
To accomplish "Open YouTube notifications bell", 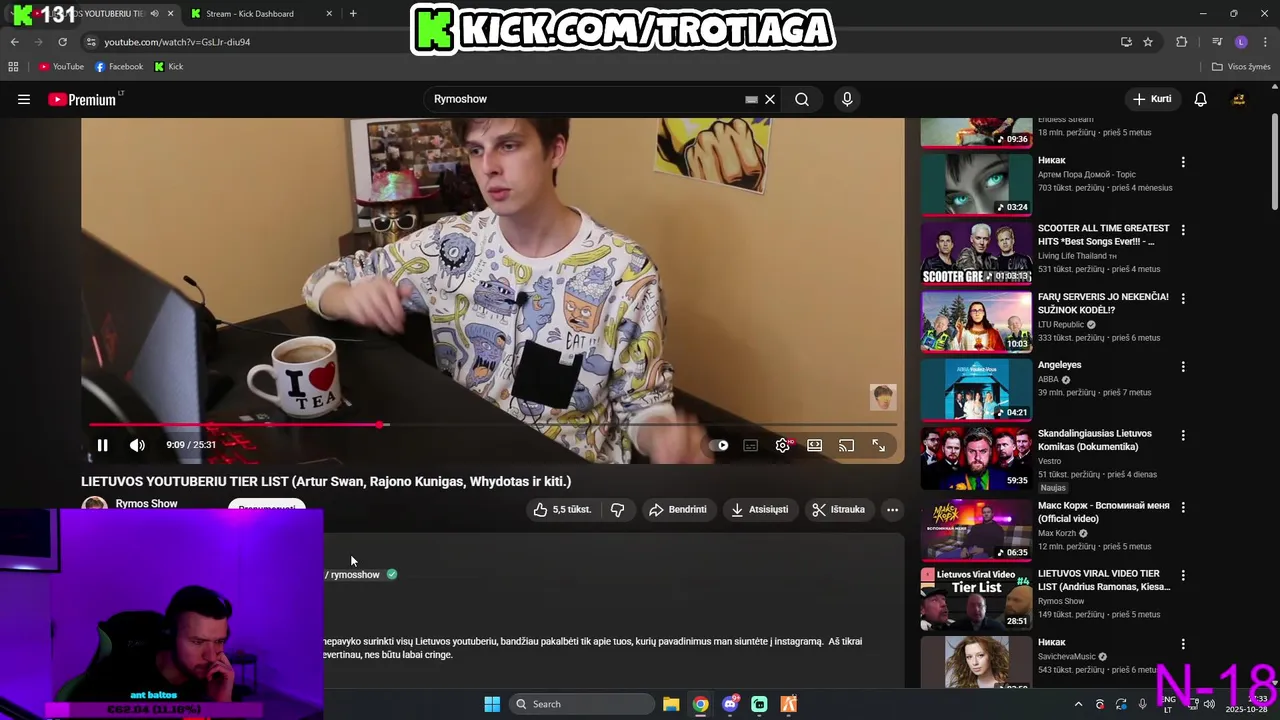I will point(1200,99).
